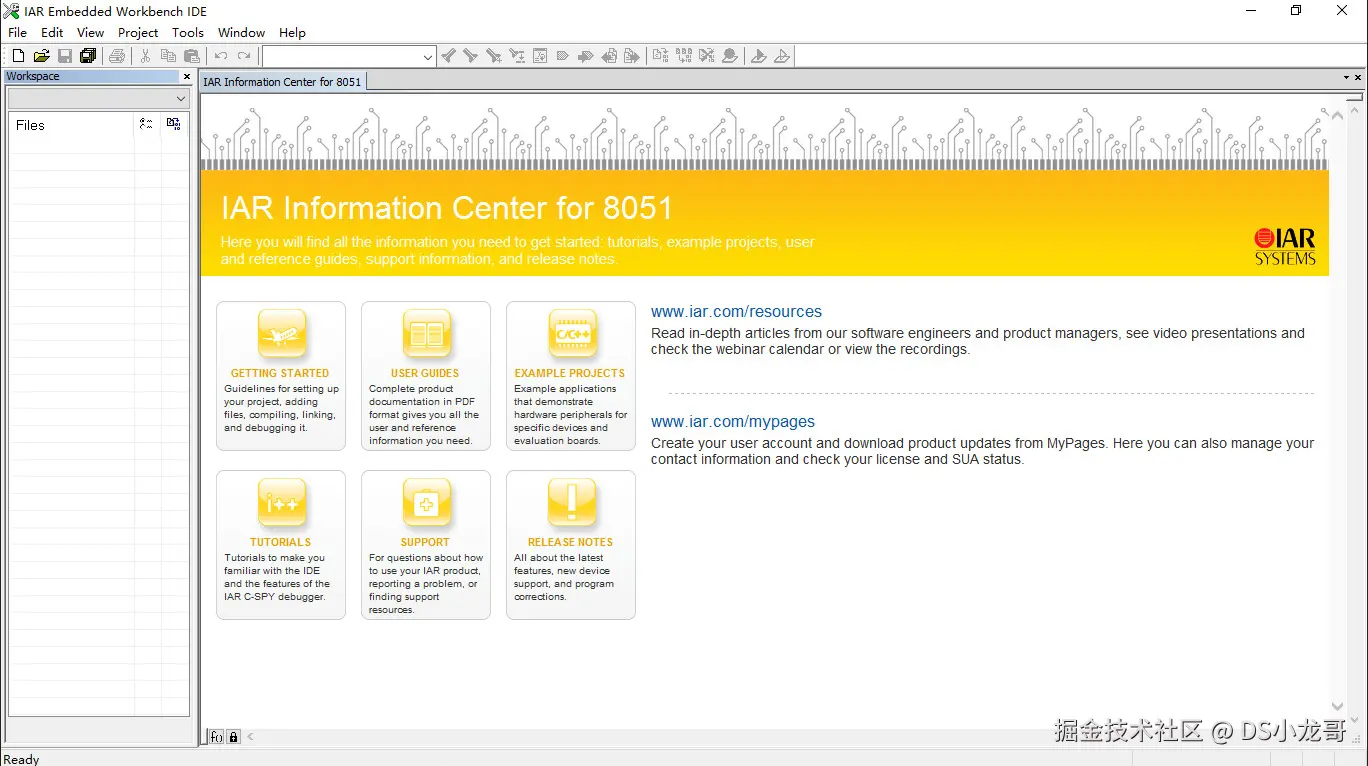The image size is (1368, 766).
Task: Open the Example Projects tile
Action: click(x=571, y=376)
